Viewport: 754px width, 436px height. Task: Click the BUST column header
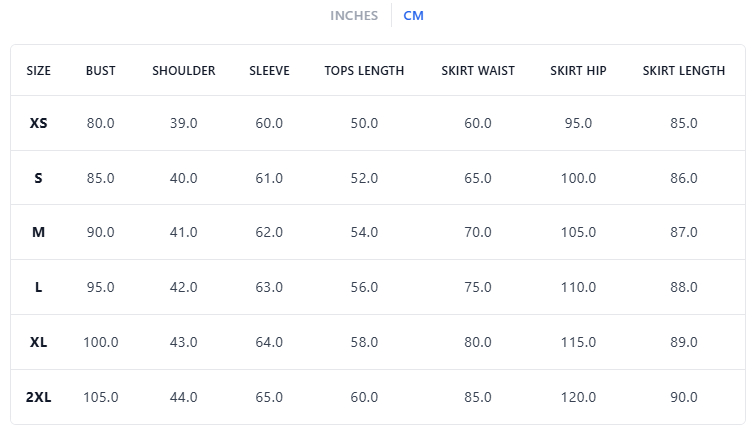pos(100,71)
